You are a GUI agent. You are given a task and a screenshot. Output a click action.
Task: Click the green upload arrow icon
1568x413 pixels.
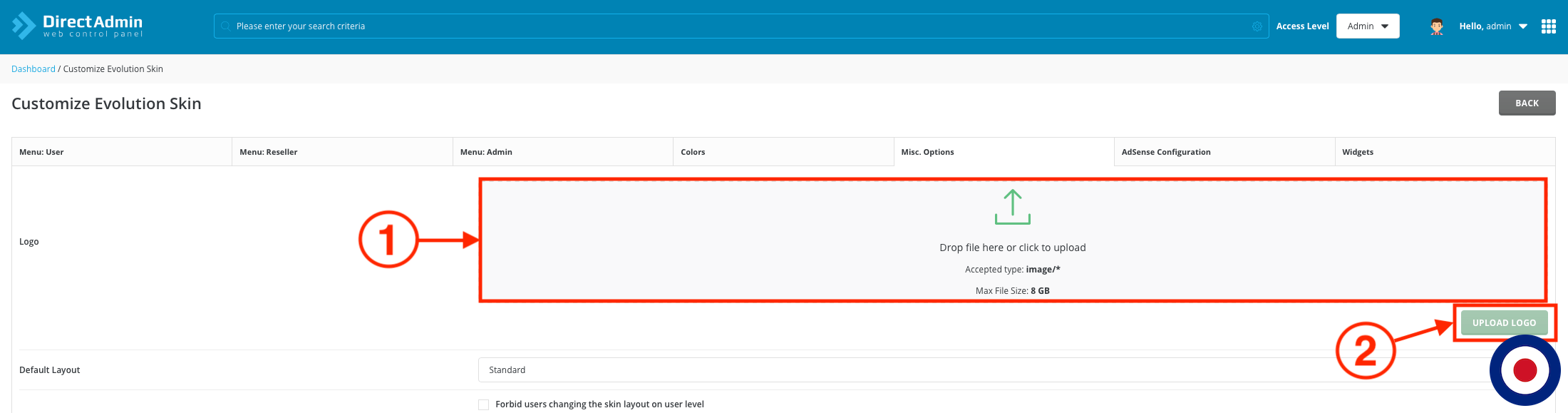click(1012, 207)
